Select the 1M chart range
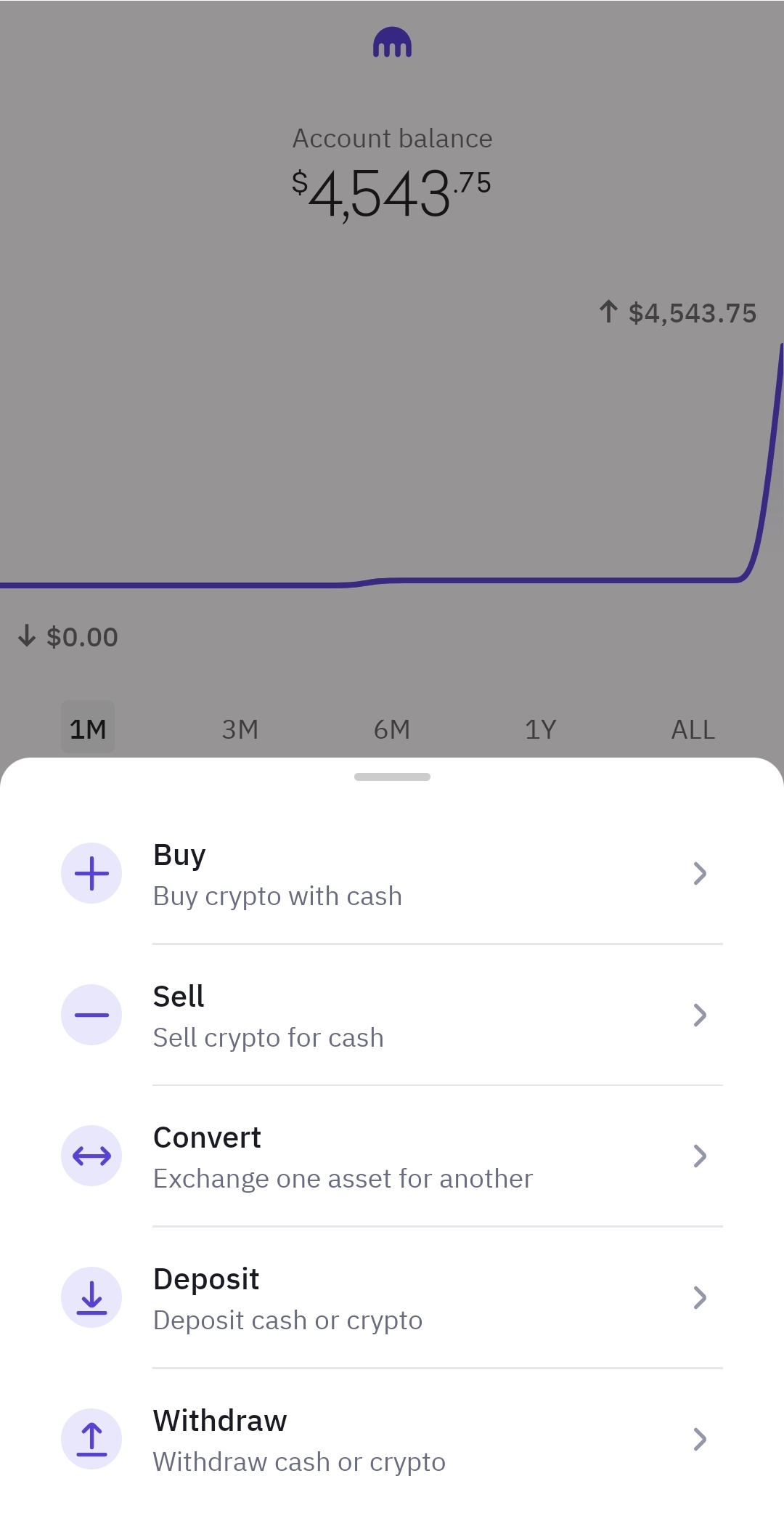The image size is (784, 1537). tap(88, 729)
